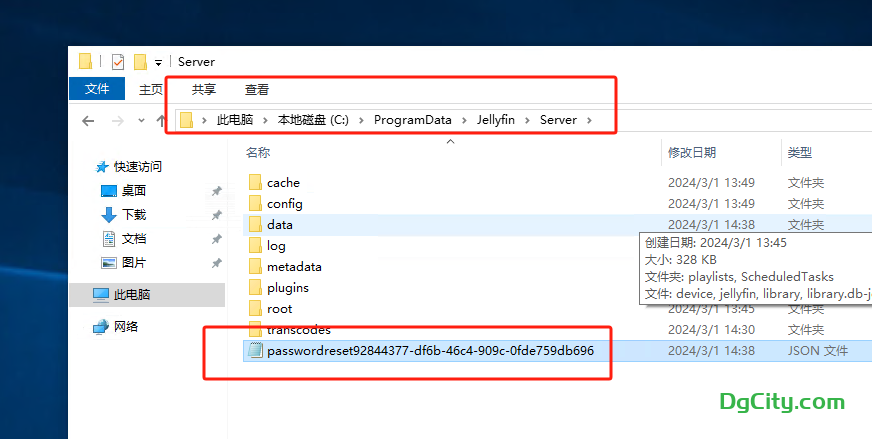Open 文档 in quick access
Viewport: 872px width, 439px height.
(x=133, y=239)
